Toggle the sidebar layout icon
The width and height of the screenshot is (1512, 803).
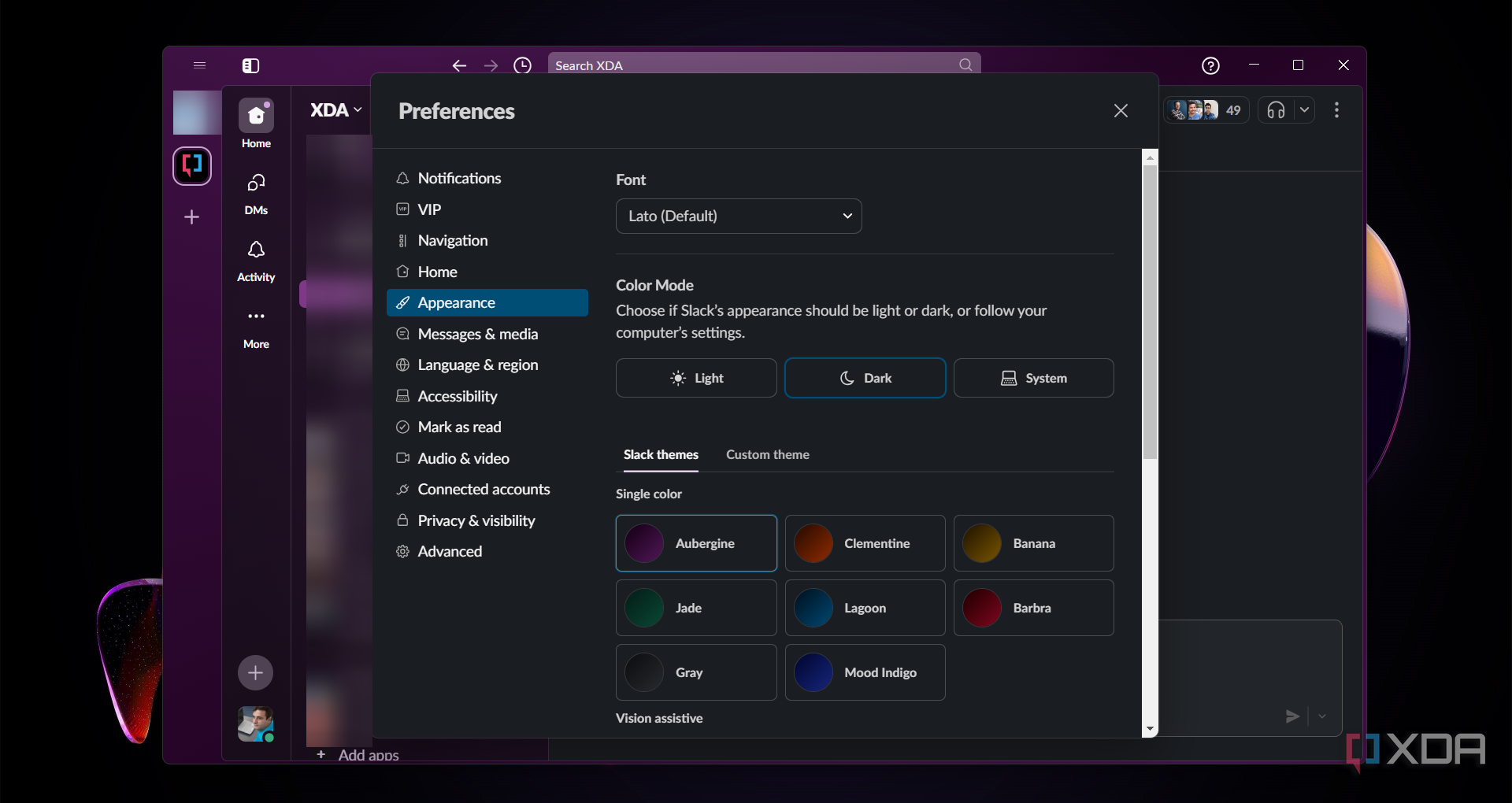(x=250, y=65)
